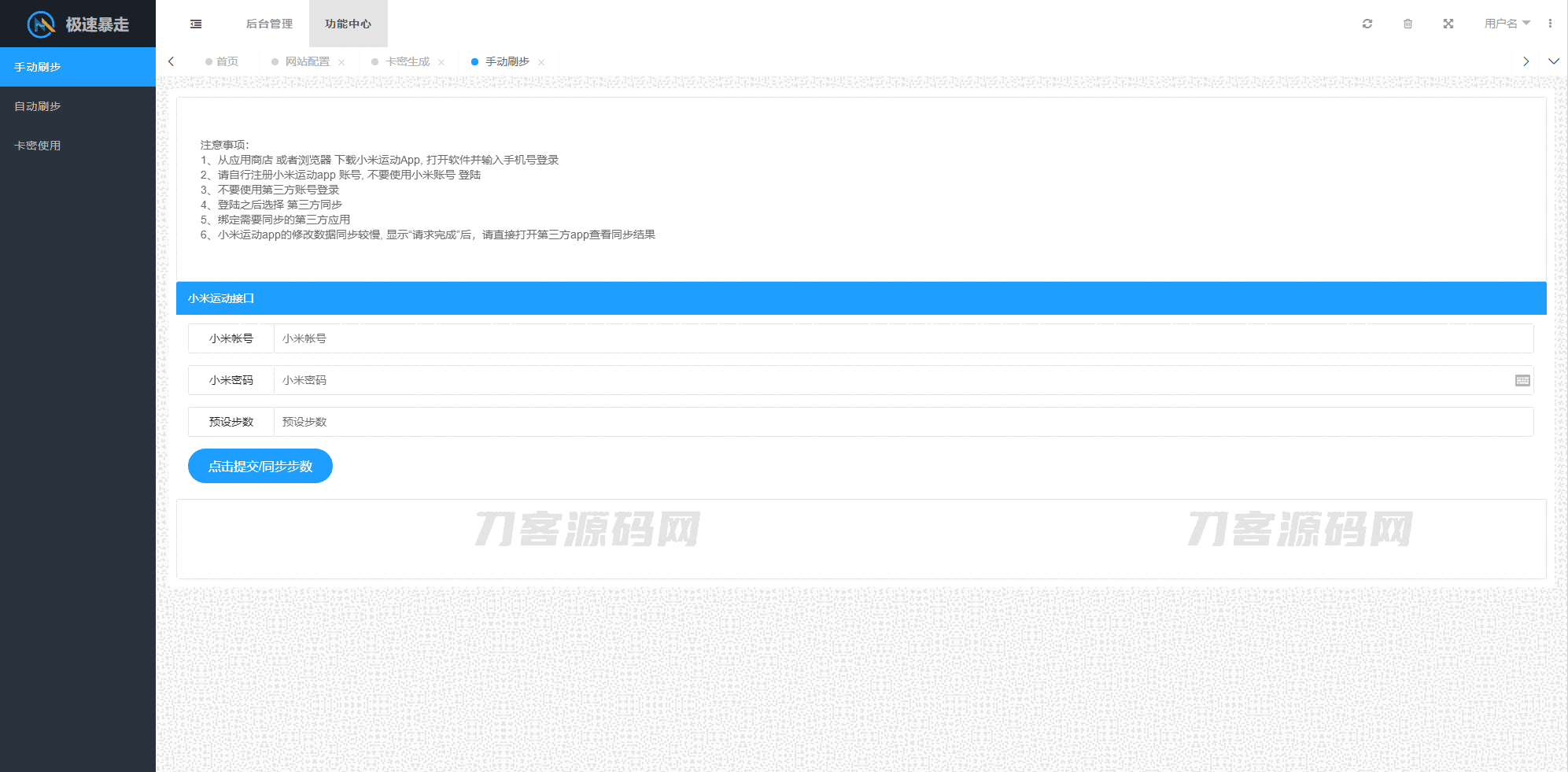Focus the 小米帐号 input field
Viewport: 1568px width, 772px height.
point(903,338)
